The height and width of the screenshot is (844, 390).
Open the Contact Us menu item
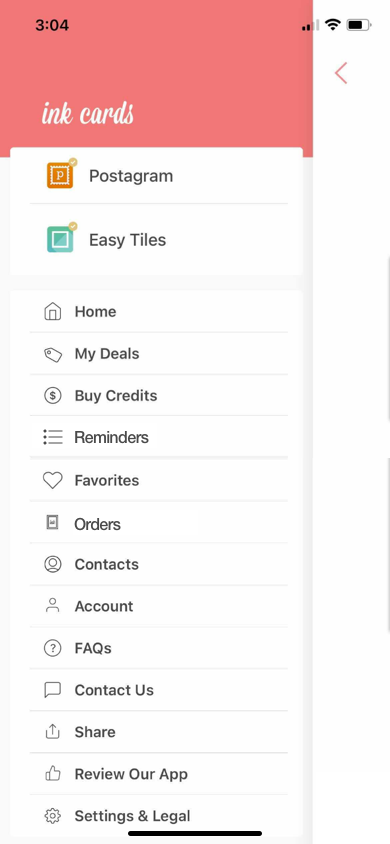(x=159, y=690)
